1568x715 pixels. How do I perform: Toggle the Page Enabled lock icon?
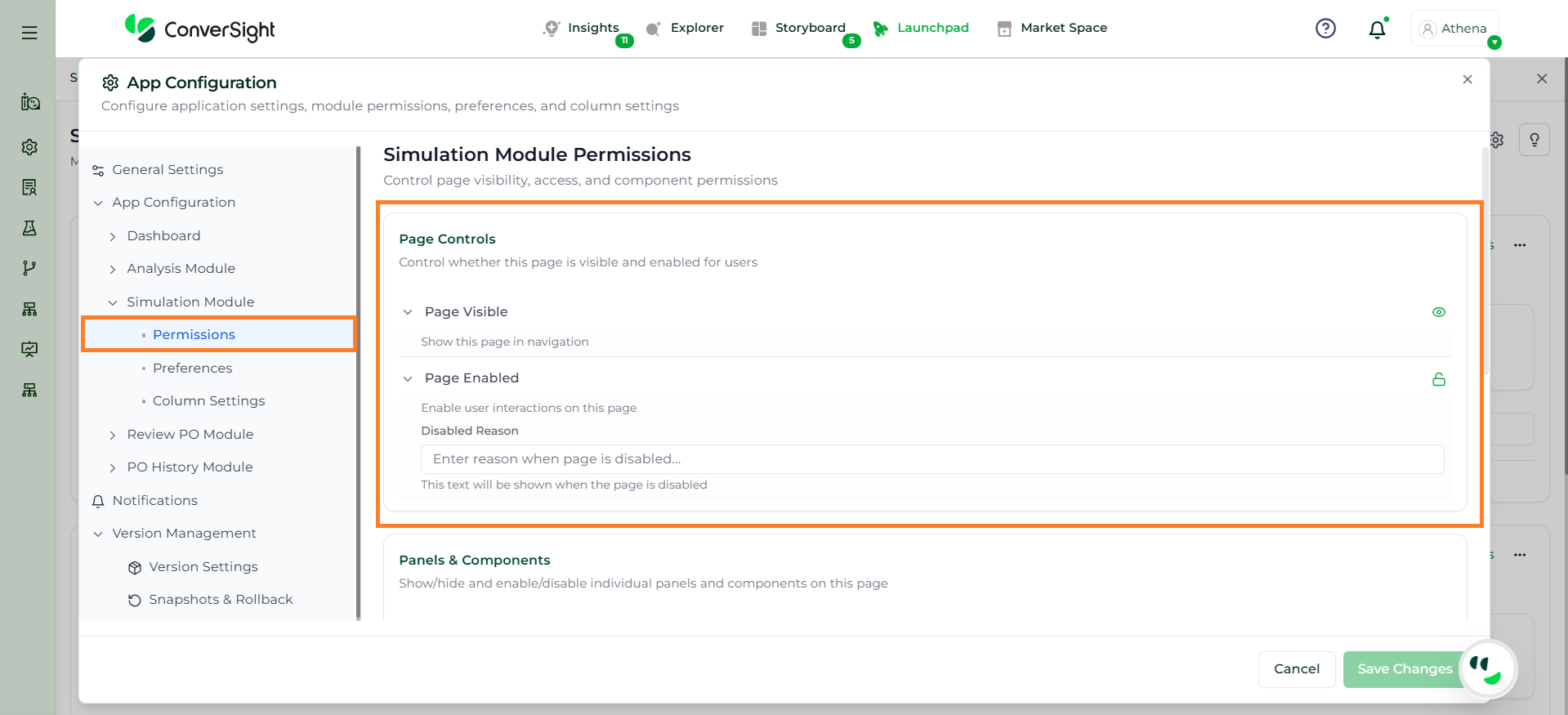click(1438, 379)
